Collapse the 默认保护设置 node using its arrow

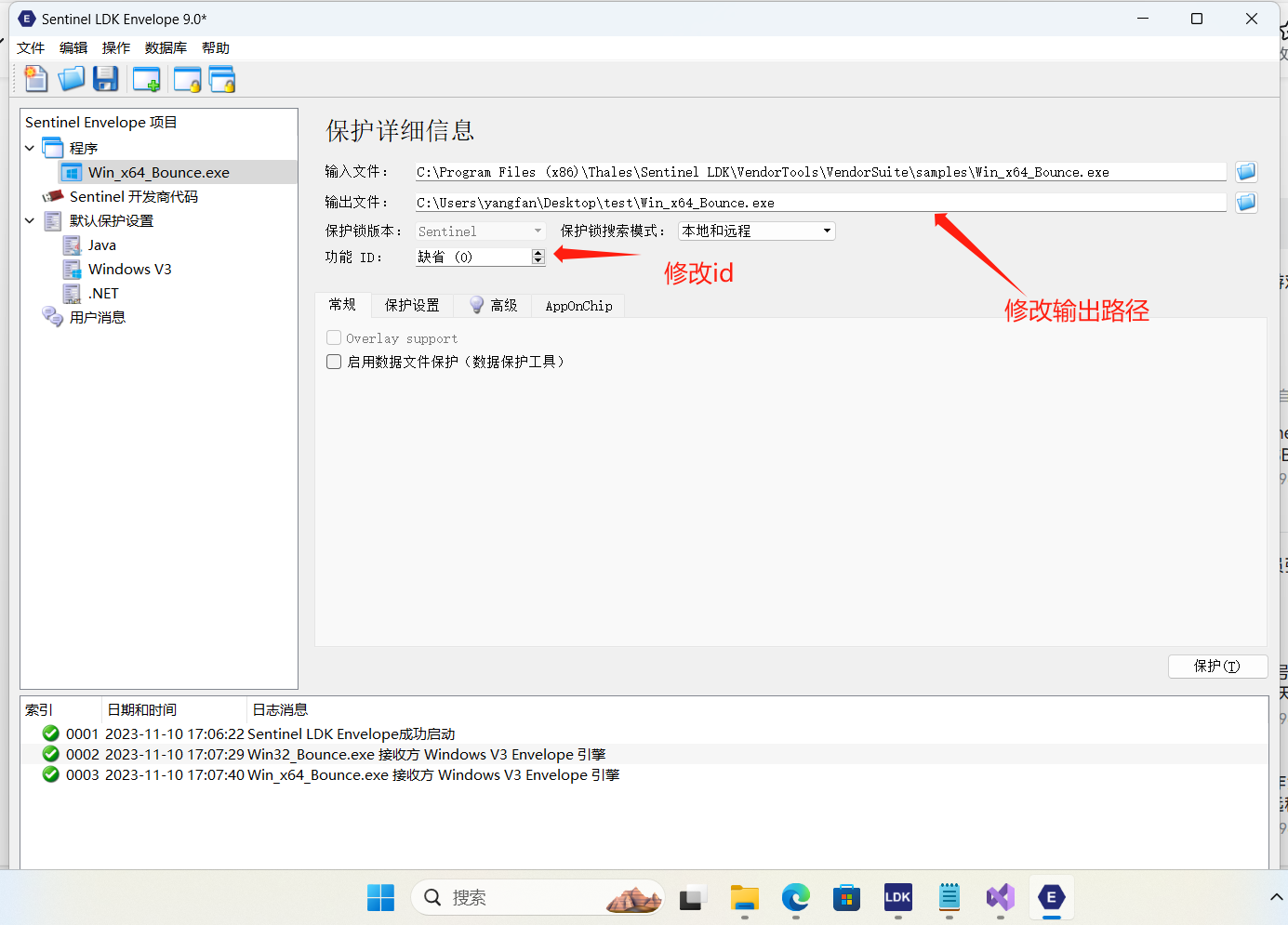pyautogui.click(x=30, y=220)
